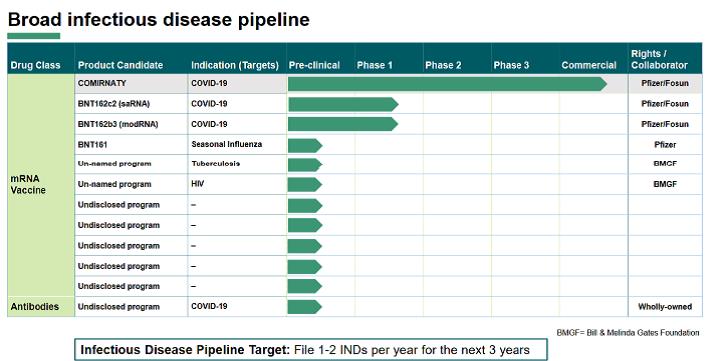Select the BNT162b3 (modRNA) progress arrow
Screen dimensions: 724x361
point(343,124)
